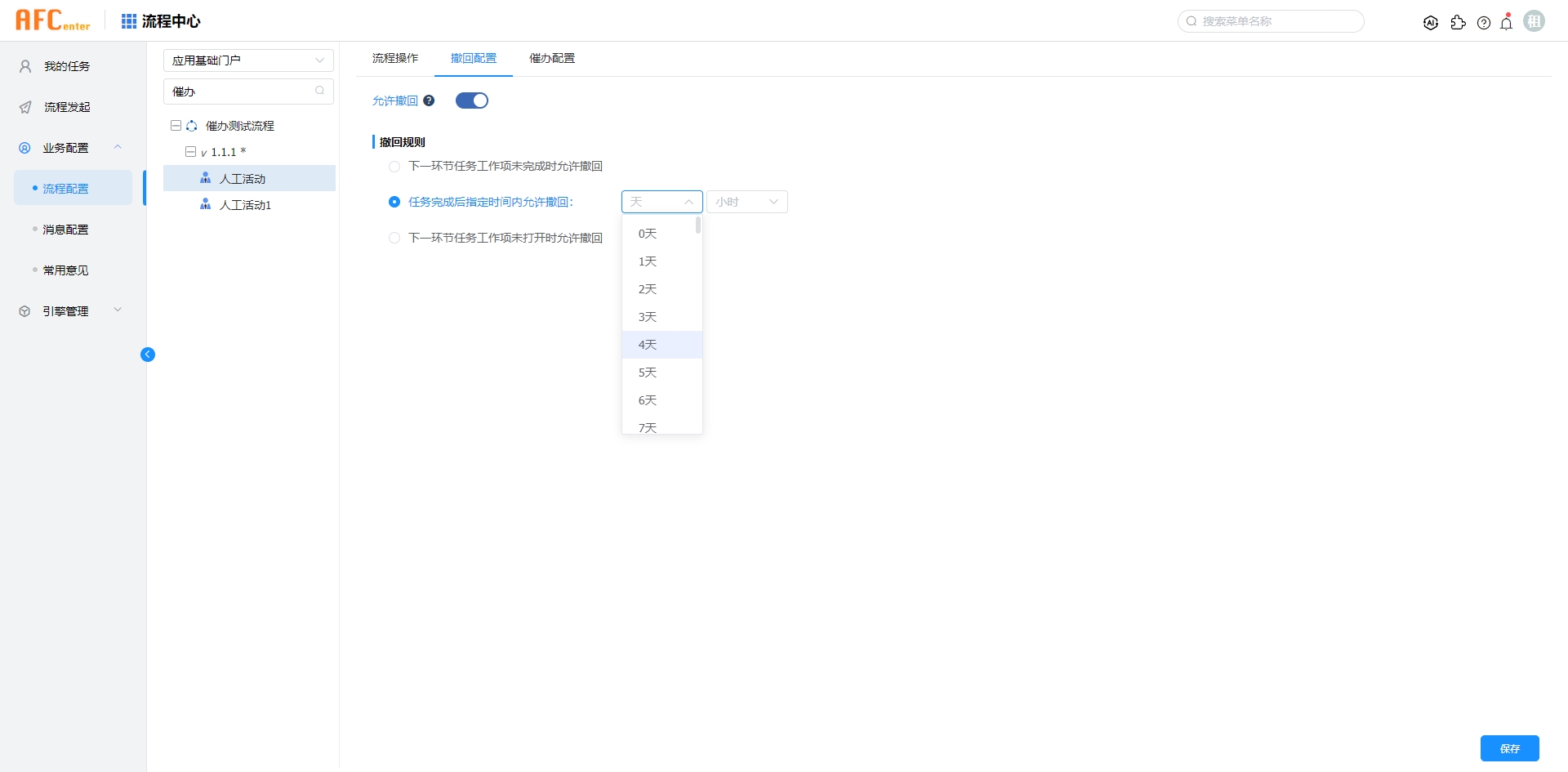Image resolution: width=1568 pixels, height=772 pixels.
Task: Click the app grid icon beside 流程中心
Action: click(129, 21)
